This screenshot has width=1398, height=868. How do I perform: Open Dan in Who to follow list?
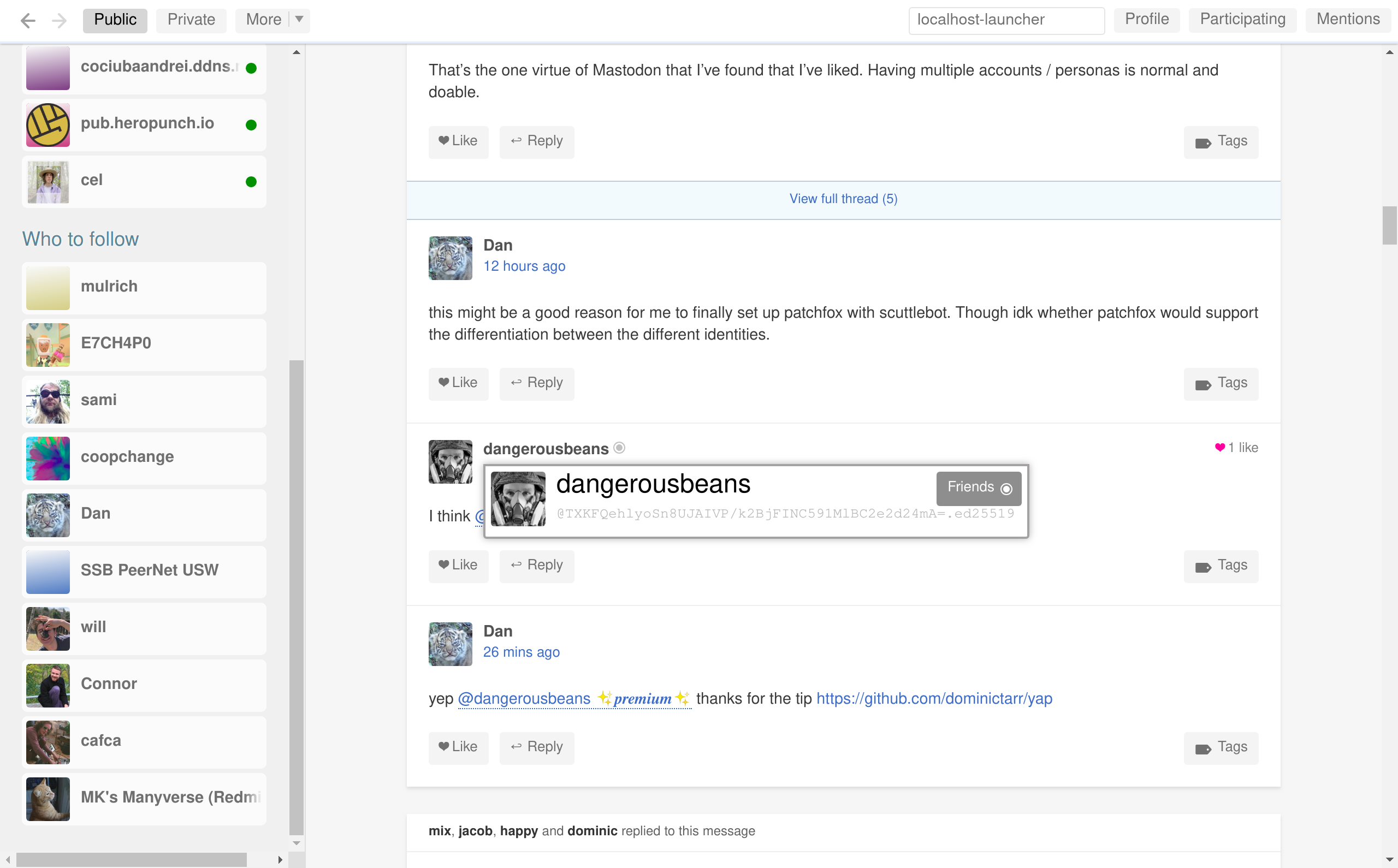tap(144, 515)
